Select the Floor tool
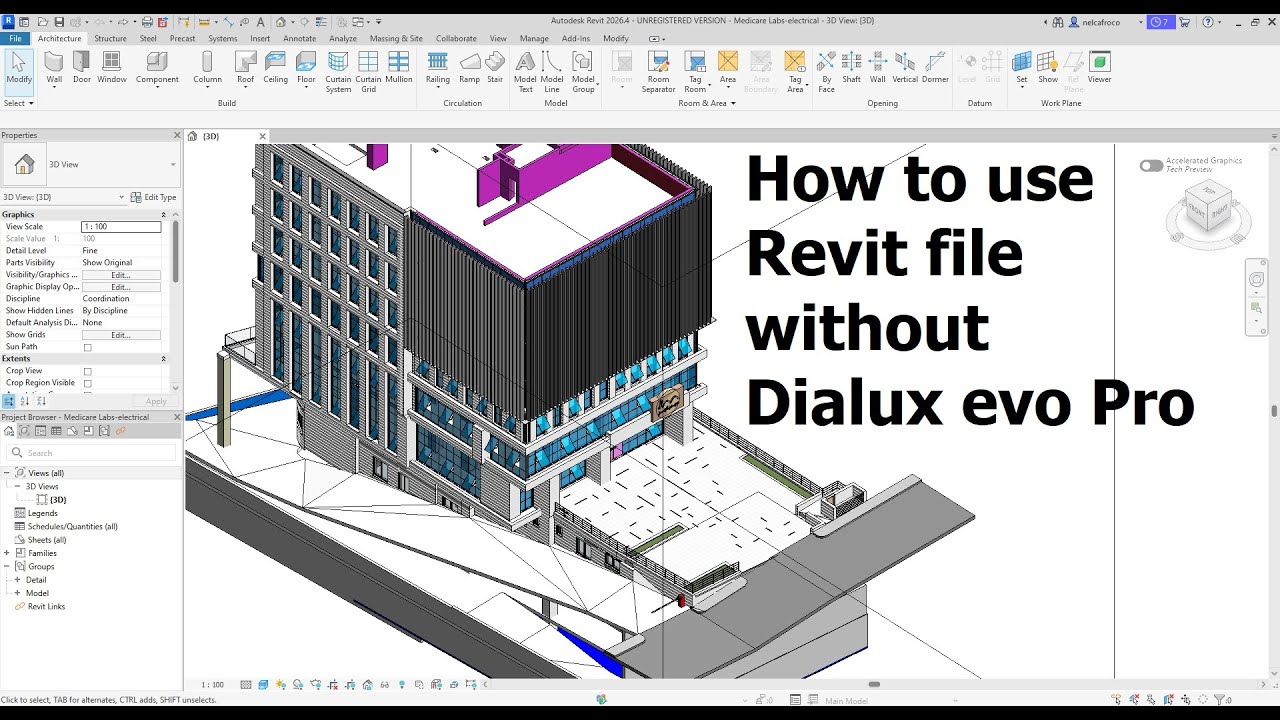The width and height of the screenshot is (1280, 720). (x=306, y=67)
